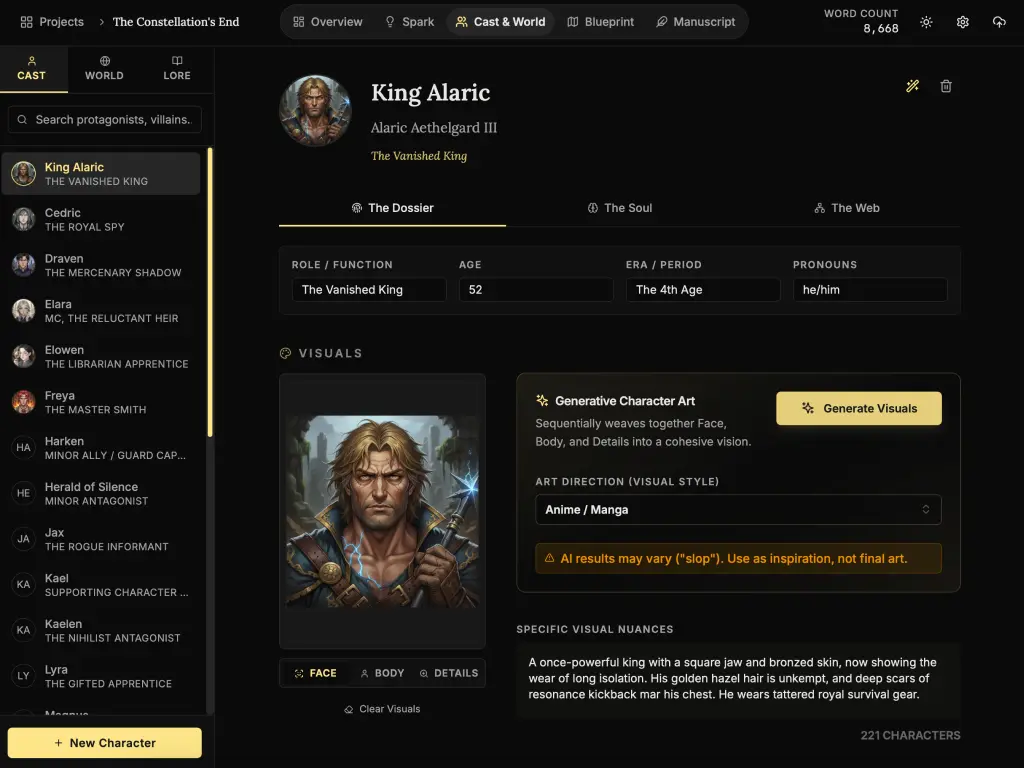1024x768 pixels.
Task: Switch to the WORLD panel with globe icon
Action: tap(104, 68)
